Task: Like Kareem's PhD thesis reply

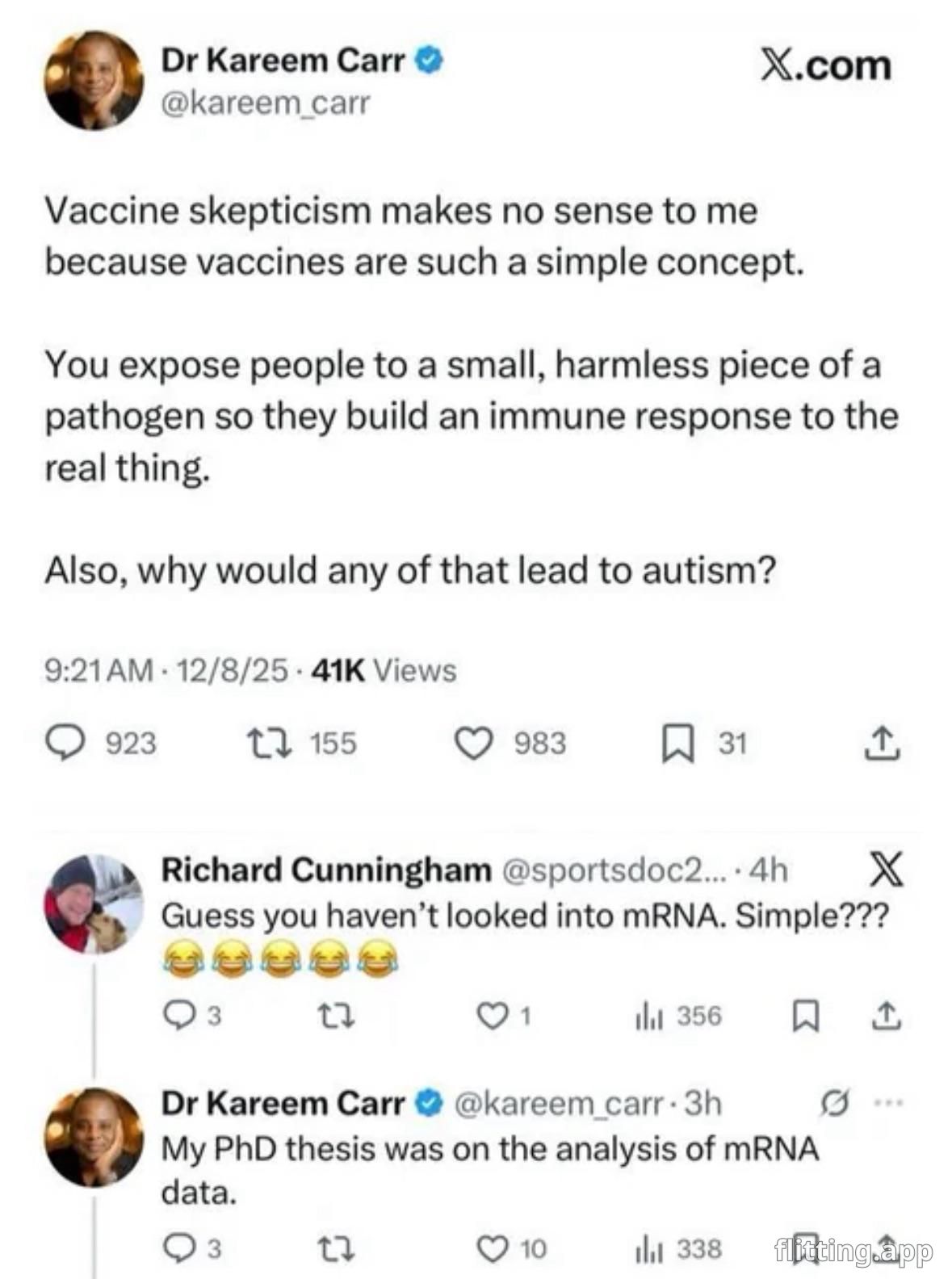Action: coord(490,1249)
